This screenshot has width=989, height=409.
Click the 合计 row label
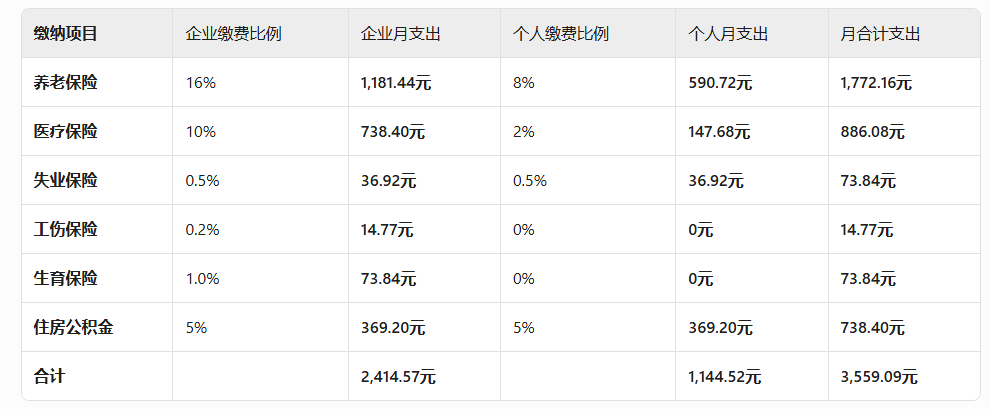(49, 376)
